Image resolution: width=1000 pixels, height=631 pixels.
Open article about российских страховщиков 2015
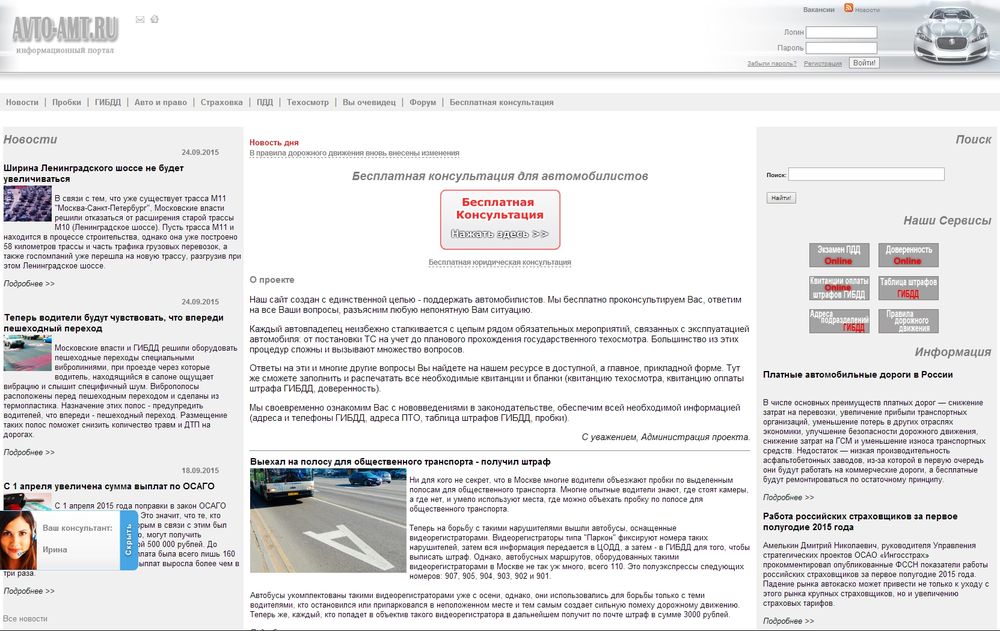click(x=860, y=521)
